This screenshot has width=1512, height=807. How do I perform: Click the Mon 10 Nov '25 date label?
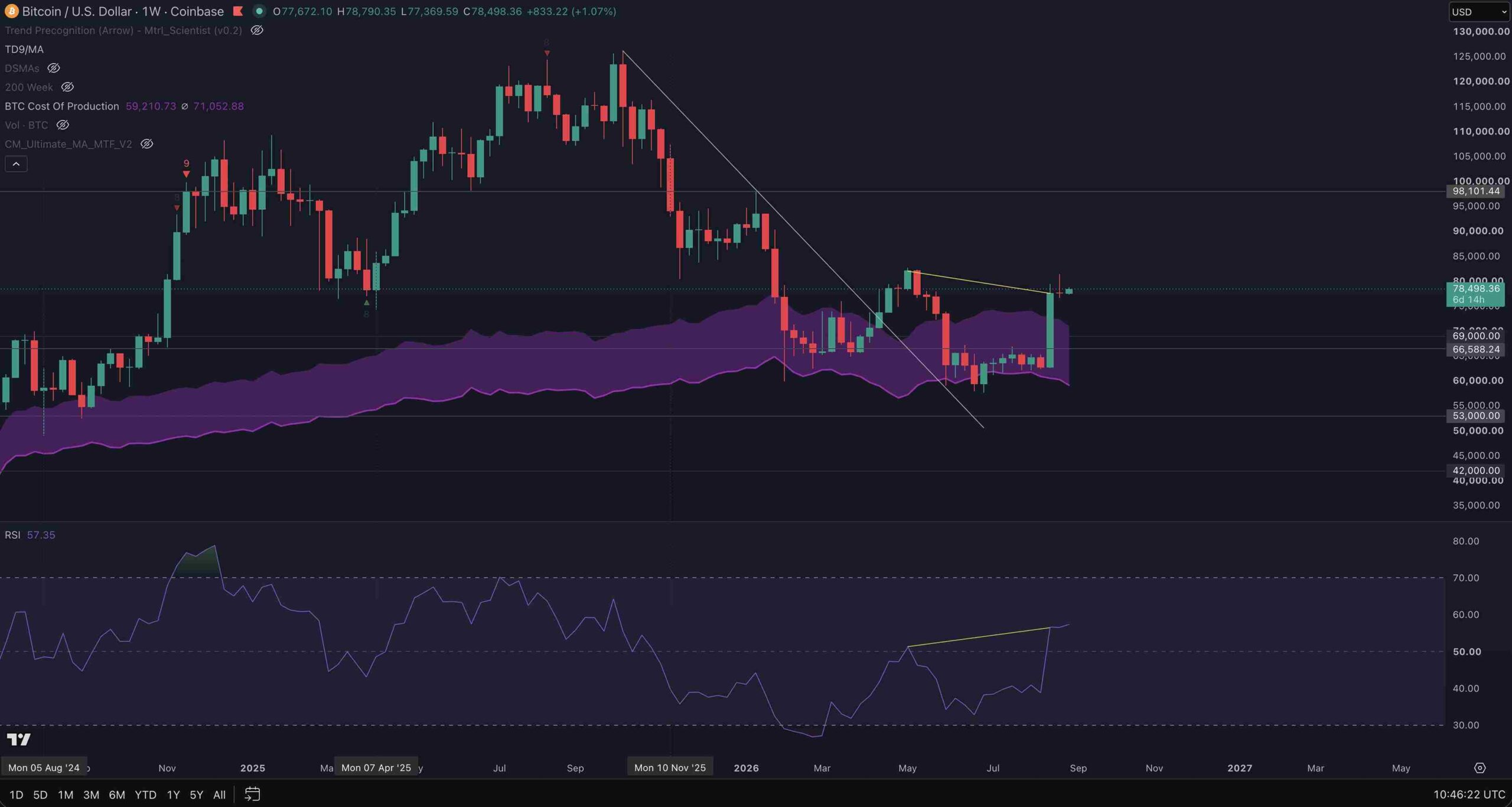point(670,768)
